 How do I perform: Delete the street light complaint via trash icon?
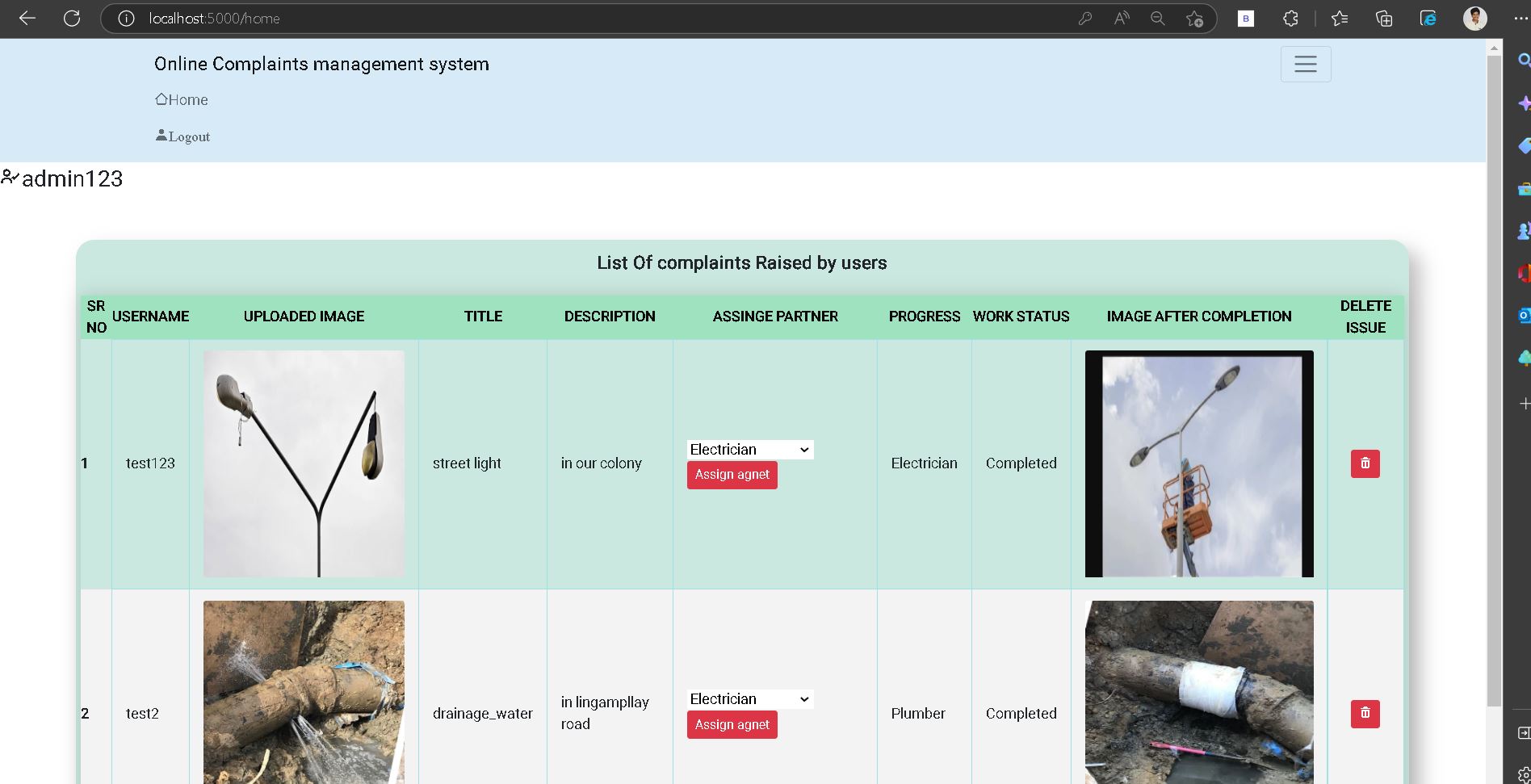tap(1365, 463)
